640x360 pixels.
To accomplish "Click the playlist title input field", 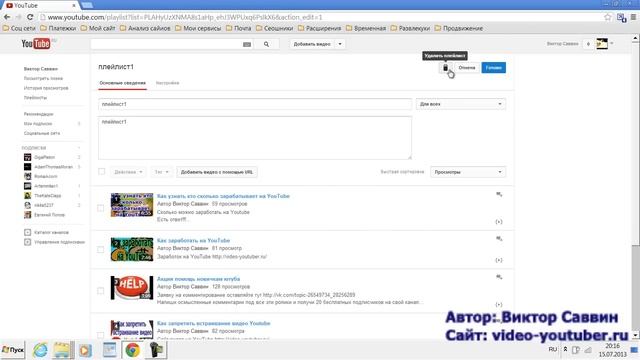I will [x=255, y=104].
